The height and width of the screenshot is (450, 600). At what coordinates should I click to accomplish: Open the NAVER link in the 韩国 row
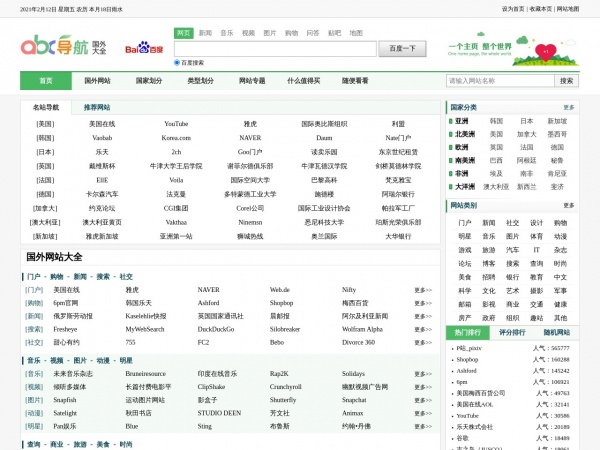click(250, 138)
